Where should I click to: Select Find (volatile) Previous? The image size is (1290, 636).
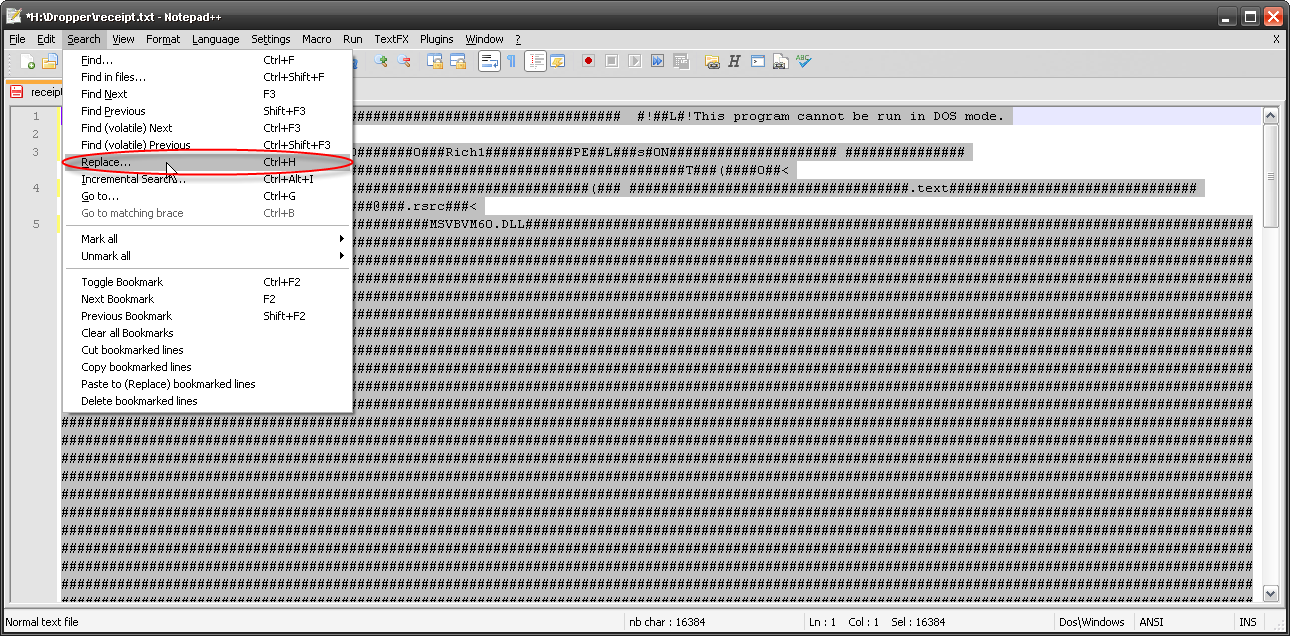(207, 145)
